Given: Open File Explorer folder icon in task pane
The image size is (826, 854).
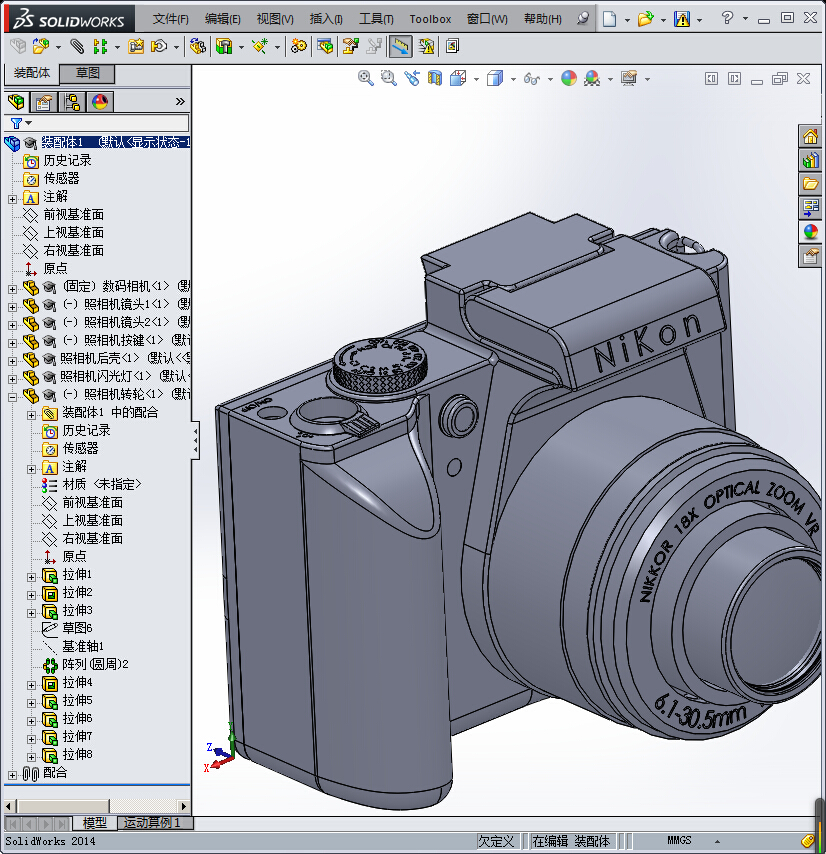Looking at the screenshot, I should coord(810,184).
